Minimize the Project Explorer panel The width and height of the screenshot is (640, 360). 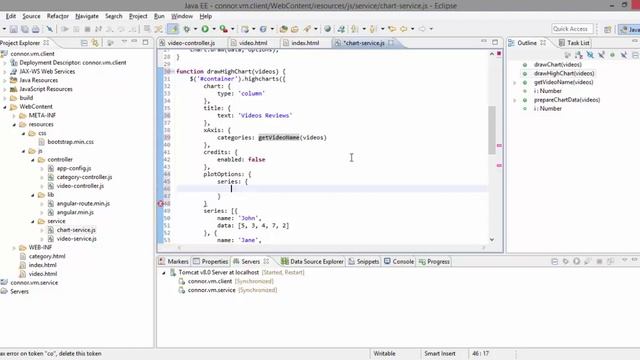click(134, 42)
